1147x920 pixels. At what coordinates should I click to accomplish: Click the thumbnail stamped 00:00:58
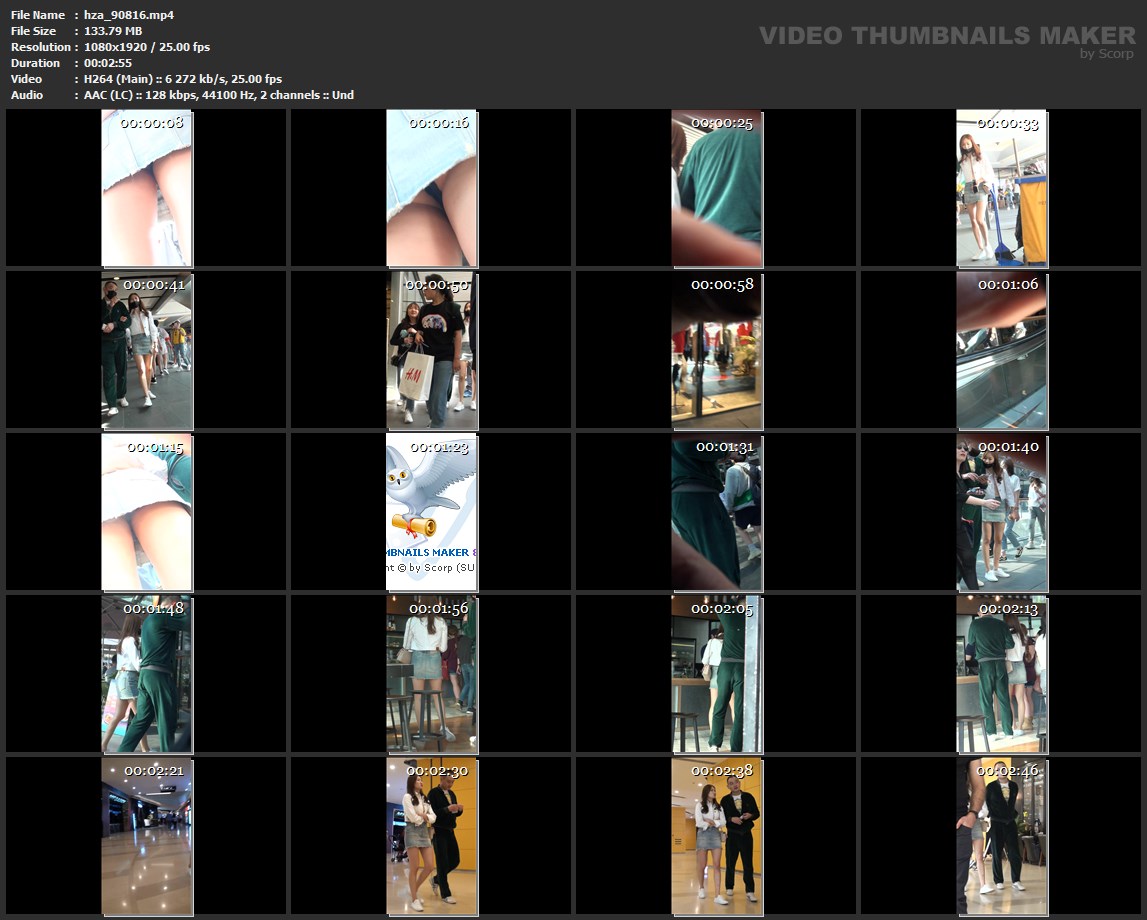(x=716, y=351)
